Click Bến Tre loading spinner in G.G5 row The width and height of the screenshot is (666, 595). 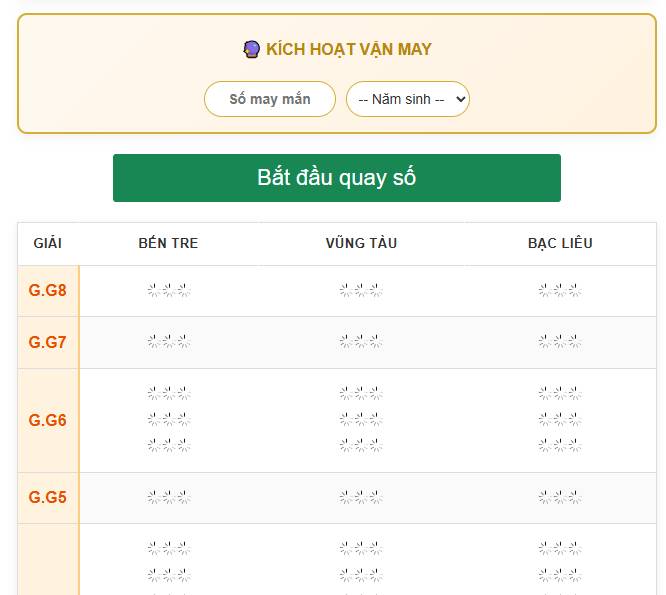(169, 497)
